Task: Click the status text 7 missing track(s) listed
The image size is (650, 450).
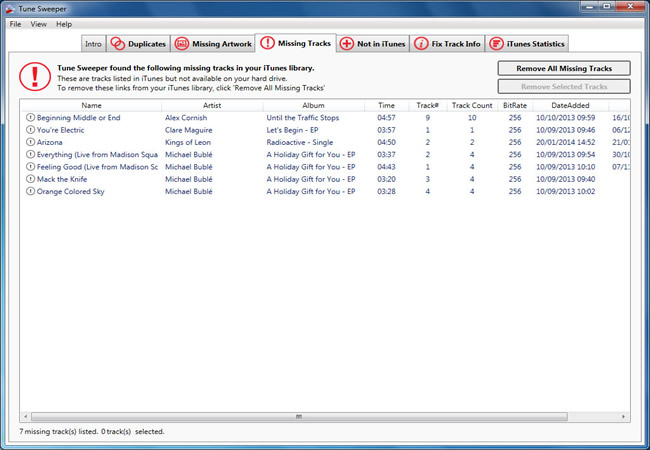Action: click(58, 431)
